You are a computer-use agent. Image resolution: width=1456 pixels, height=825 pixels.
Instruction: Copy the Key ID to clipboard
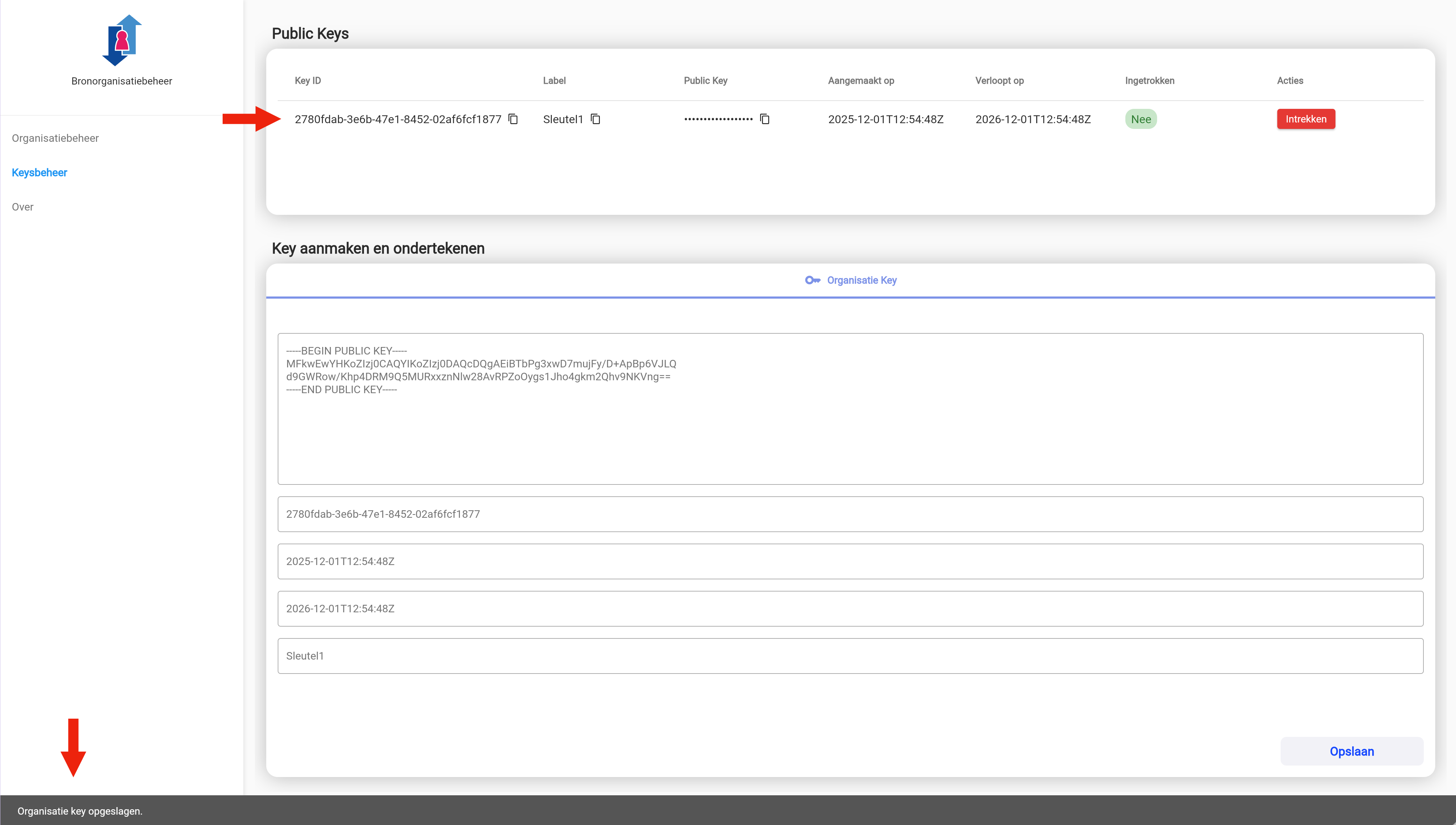[513, 119]
